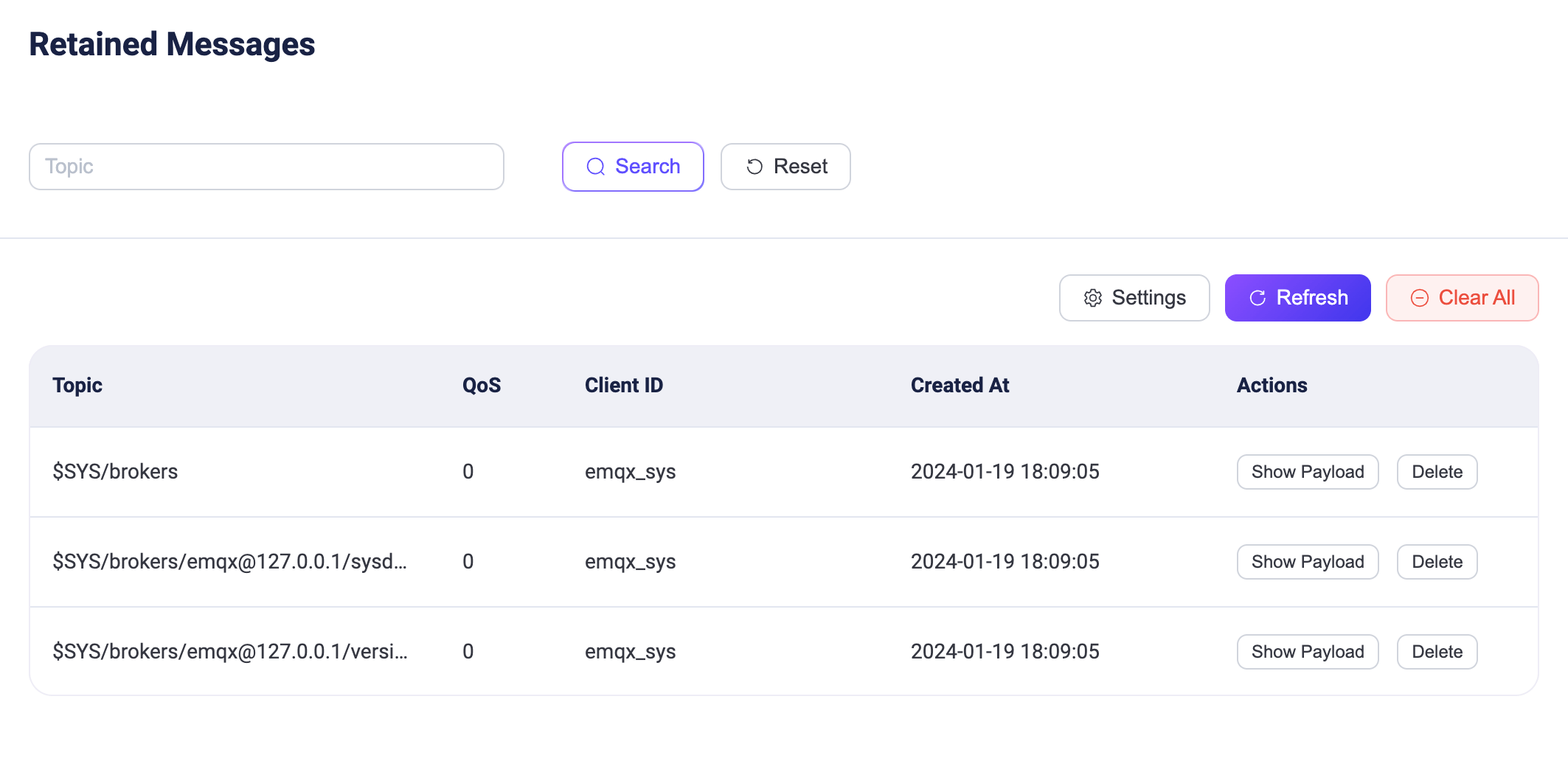This screenshot has width=1568, height=775.
Task: Click the Created At column header
Action: pos(960,386)
